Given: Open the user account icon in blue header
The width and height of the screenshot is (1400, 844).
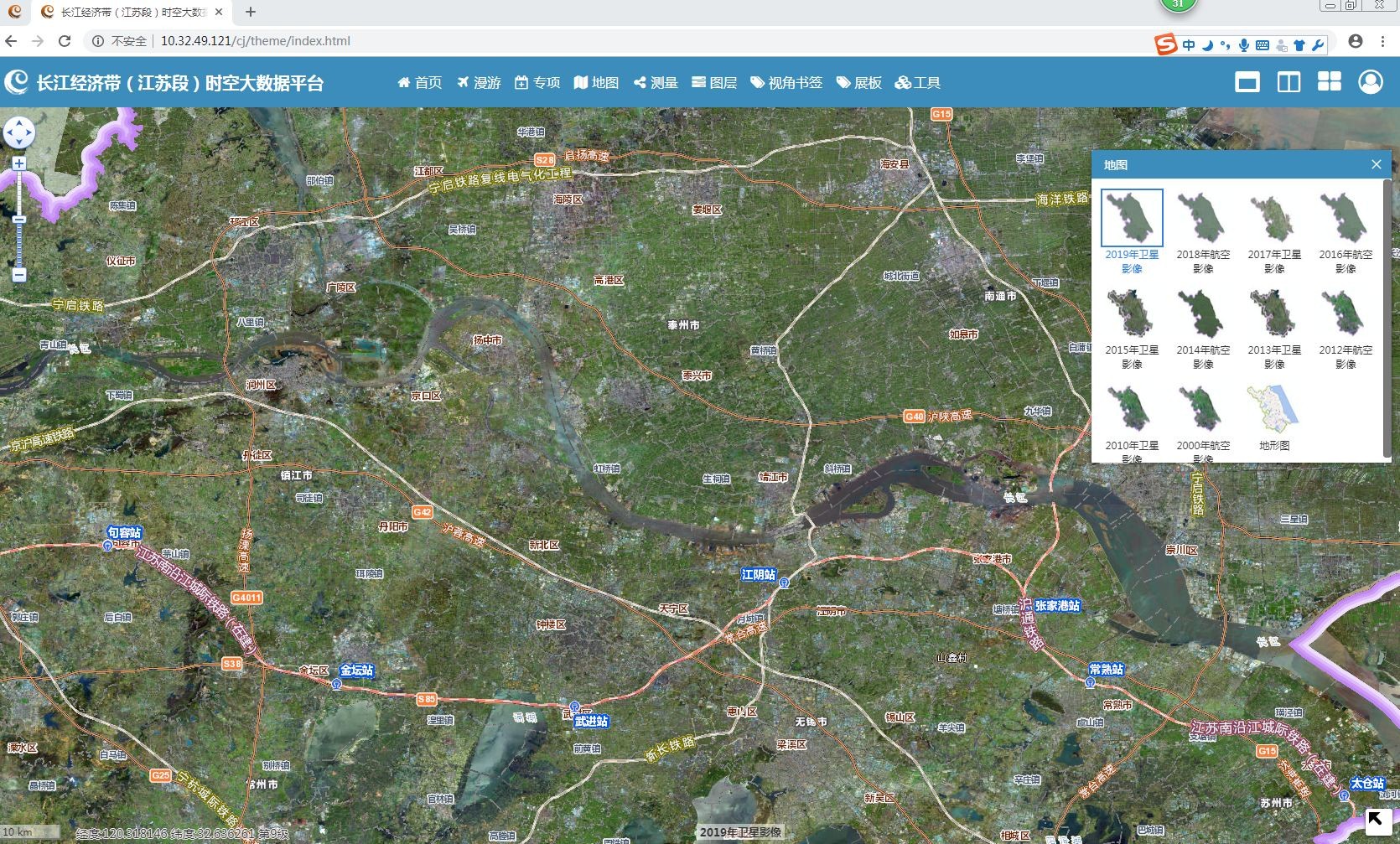Looking at the screenshot, I should click(1371, 82).
